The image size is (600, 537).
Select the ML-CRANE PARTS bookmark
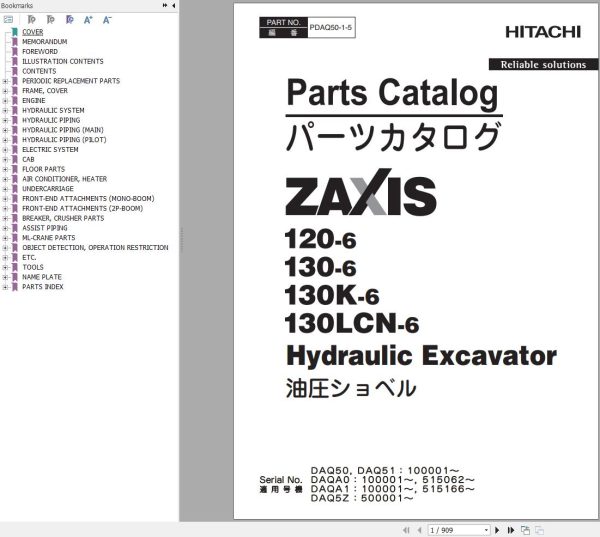(x=49, y=238)
